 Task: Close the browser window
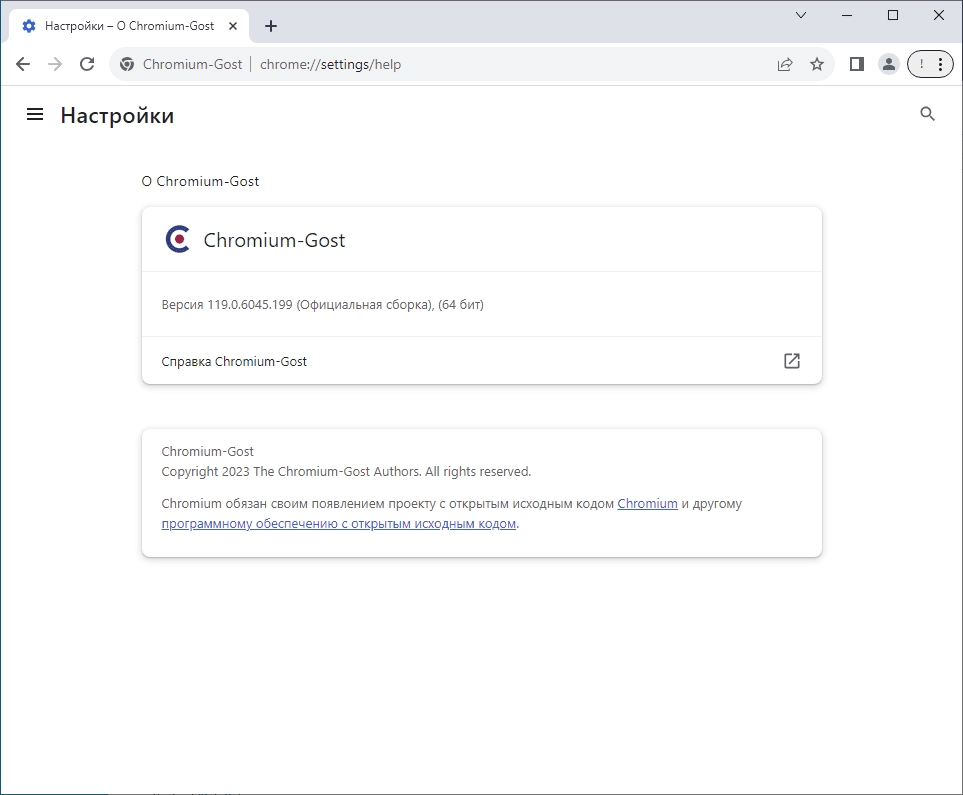(x=939, y=15)
